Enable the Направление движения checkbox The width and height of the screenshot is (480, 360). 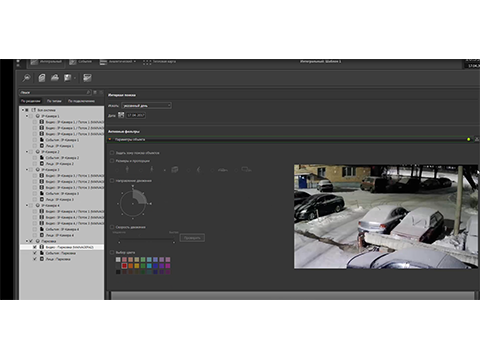112,181
